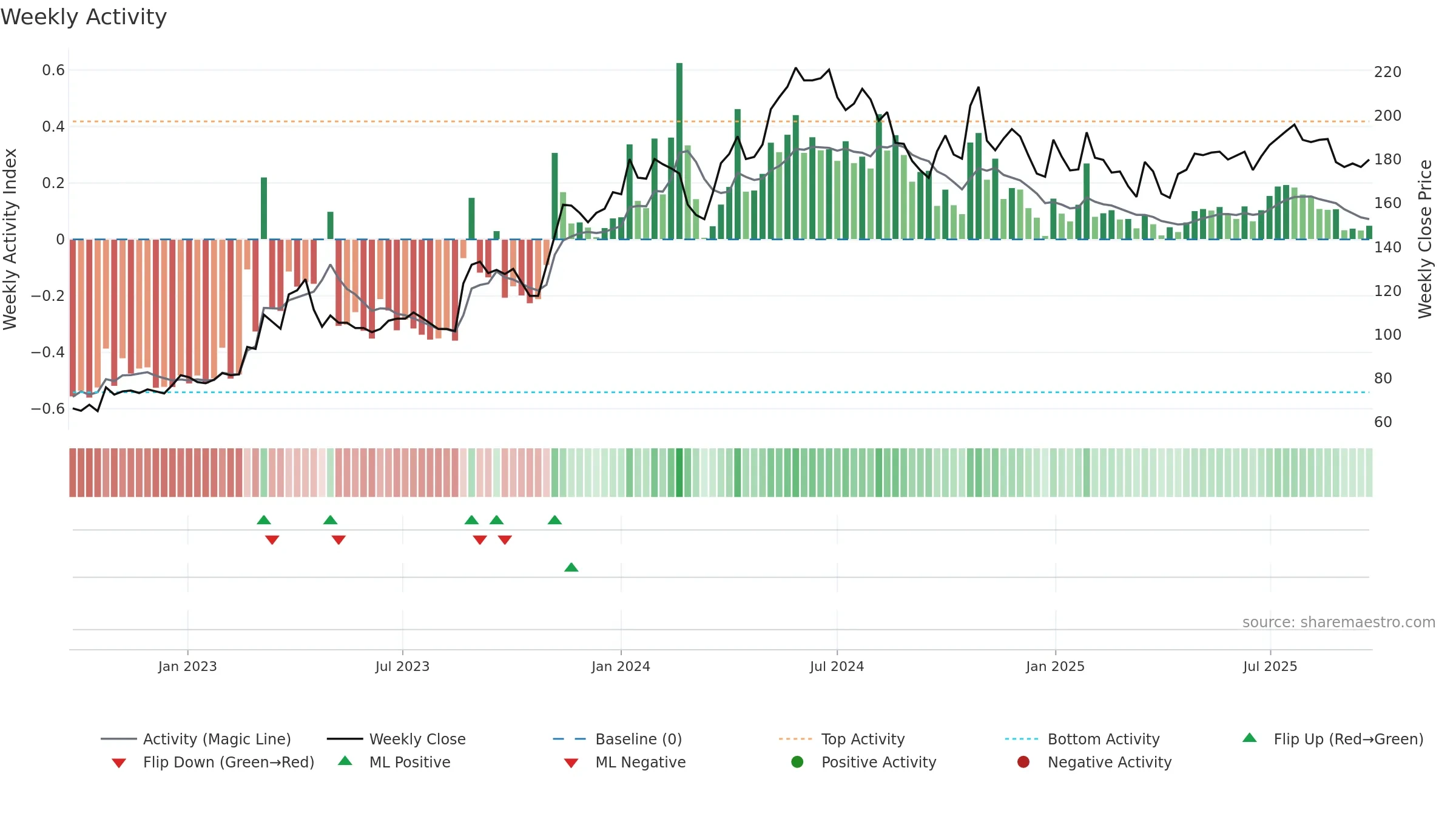Image resolution: width=1456 pixels, height=819 pixels.
Task: Click the Positive Activity legend label
Action: point(879,762)
